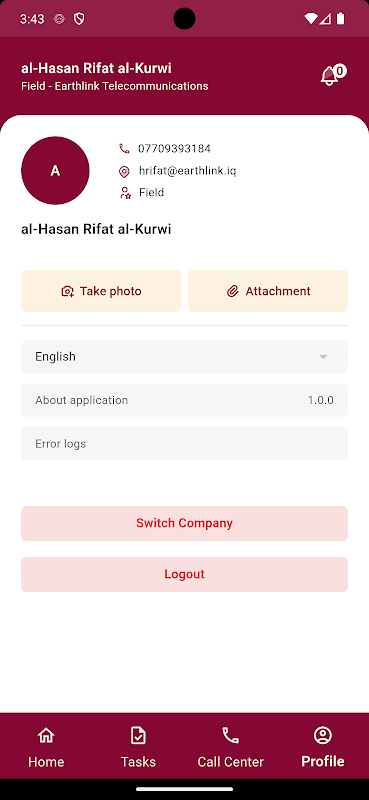
Task: Click the language dropdown arrow
Action: (323, 357)
